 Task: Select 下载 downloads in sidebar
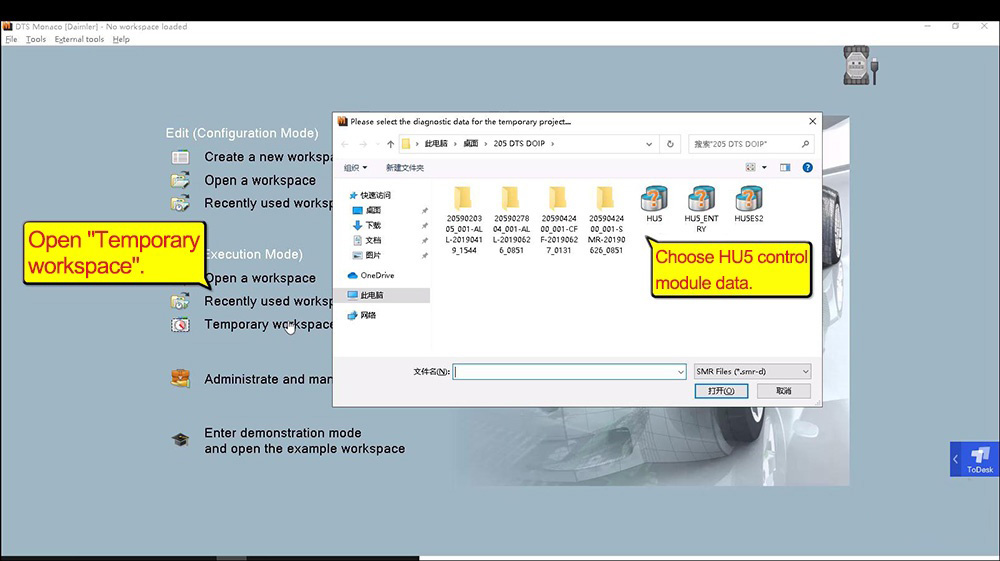pos(373,225)
